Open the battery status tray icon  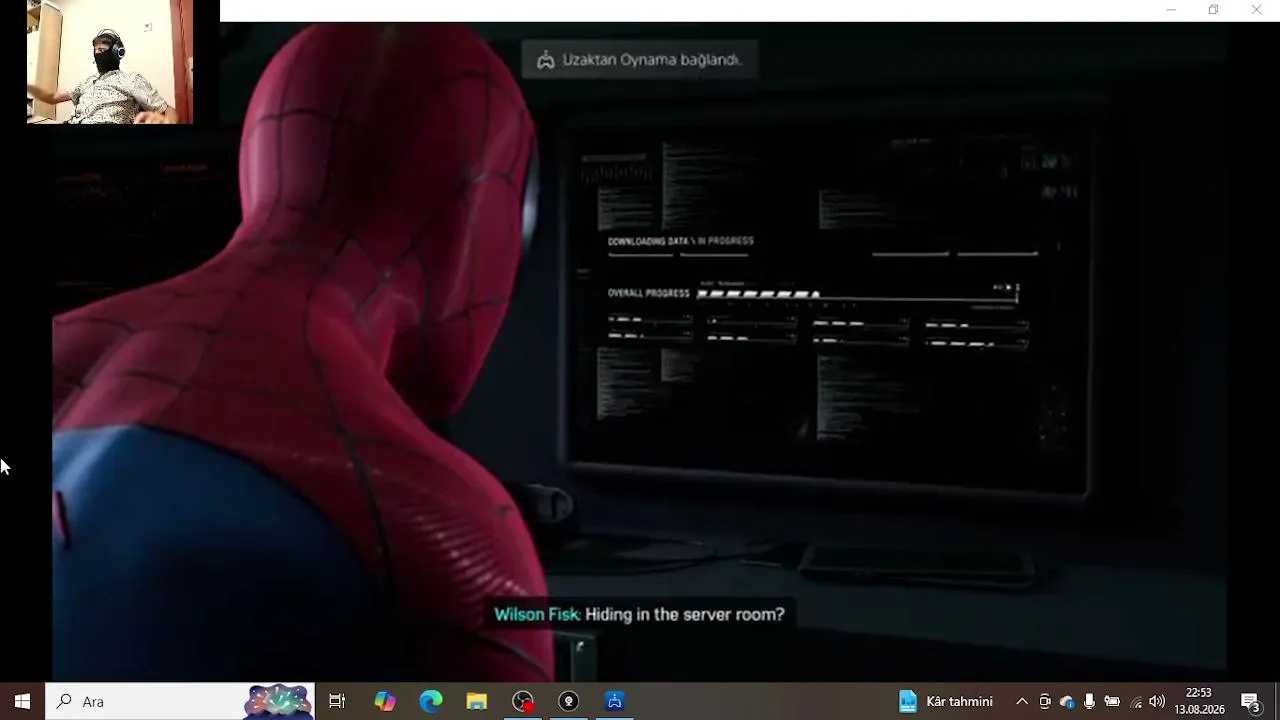(x=1112, y=702)
